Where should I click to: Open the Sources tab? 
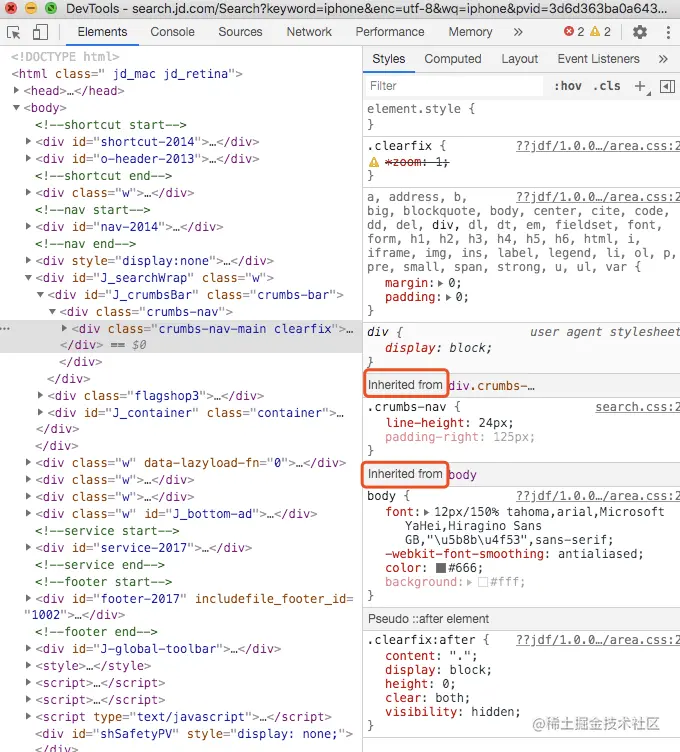click(x=240, y=32)
